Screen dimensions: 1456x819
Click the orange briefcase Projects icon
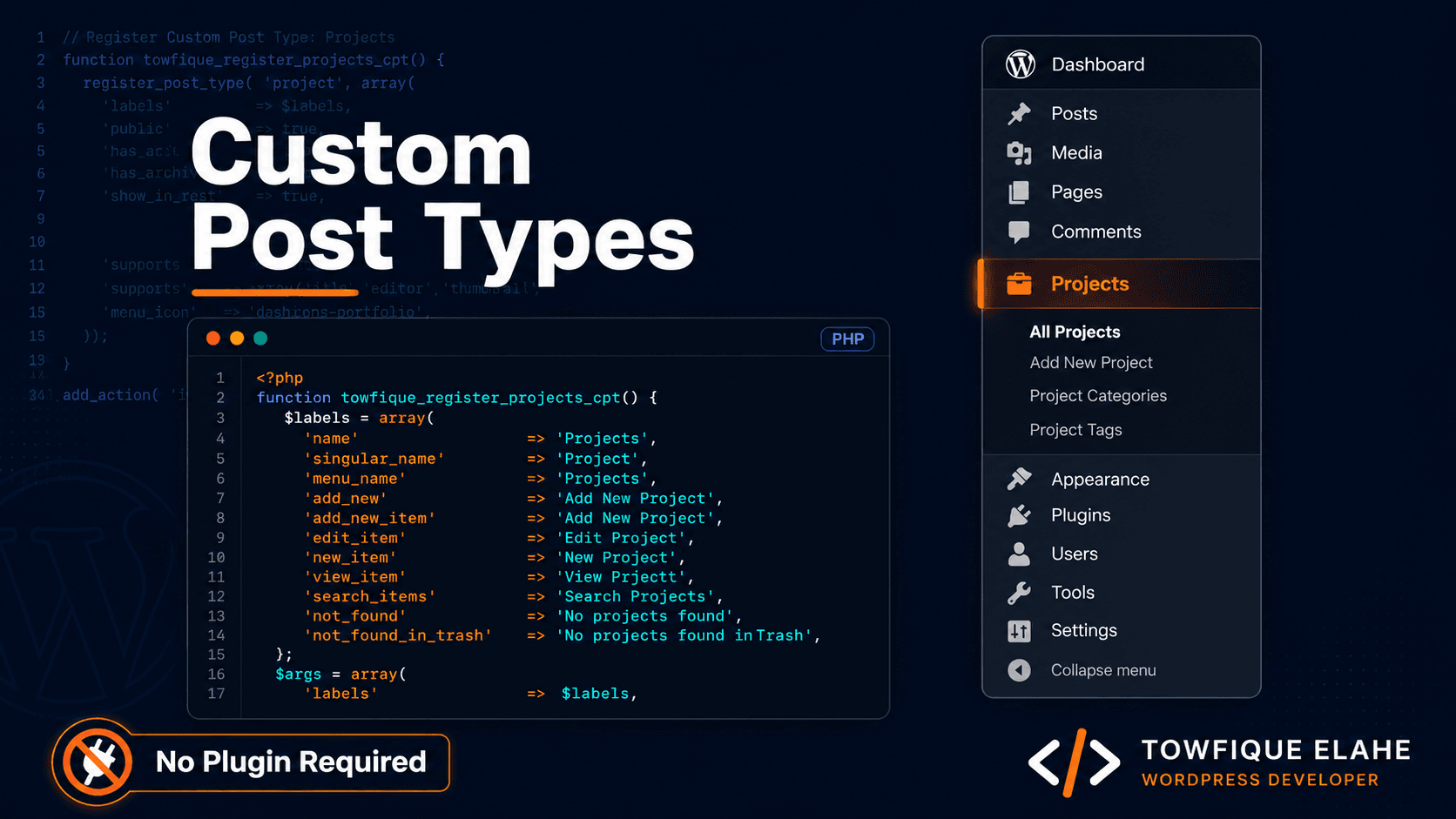click(1019, 284)
